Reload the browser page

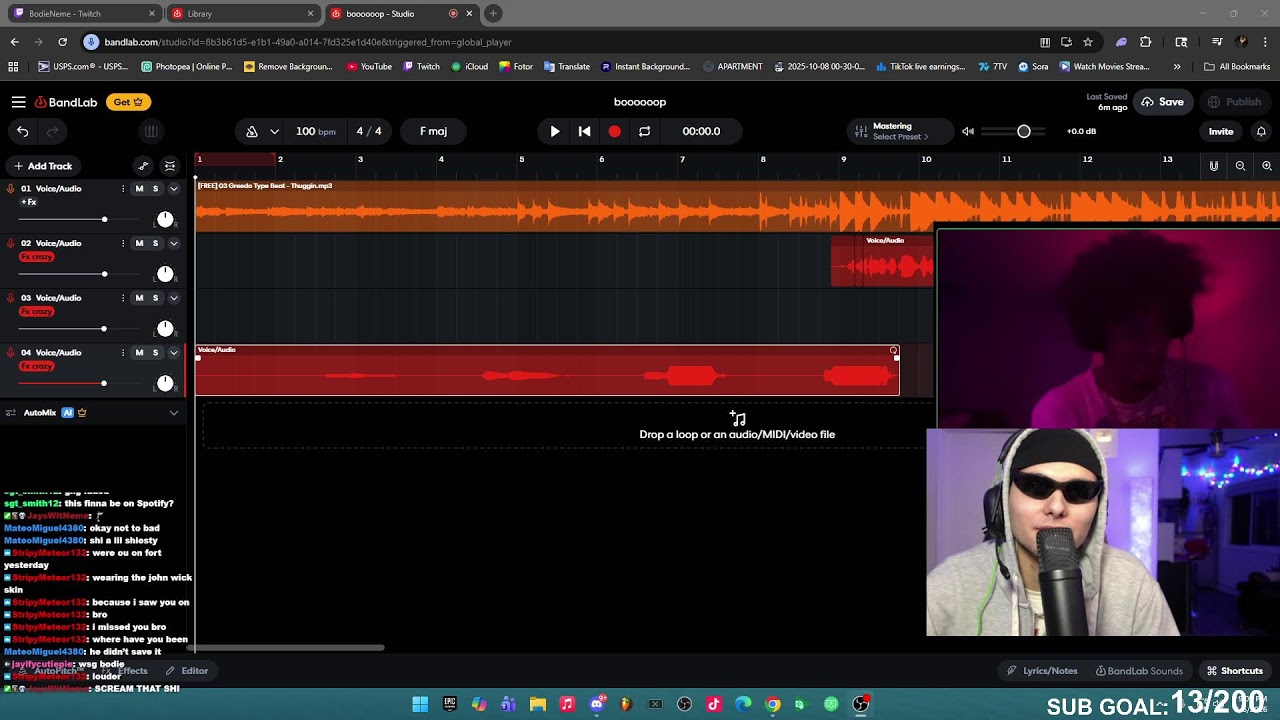pyautogui.click(x=62, y=42)
